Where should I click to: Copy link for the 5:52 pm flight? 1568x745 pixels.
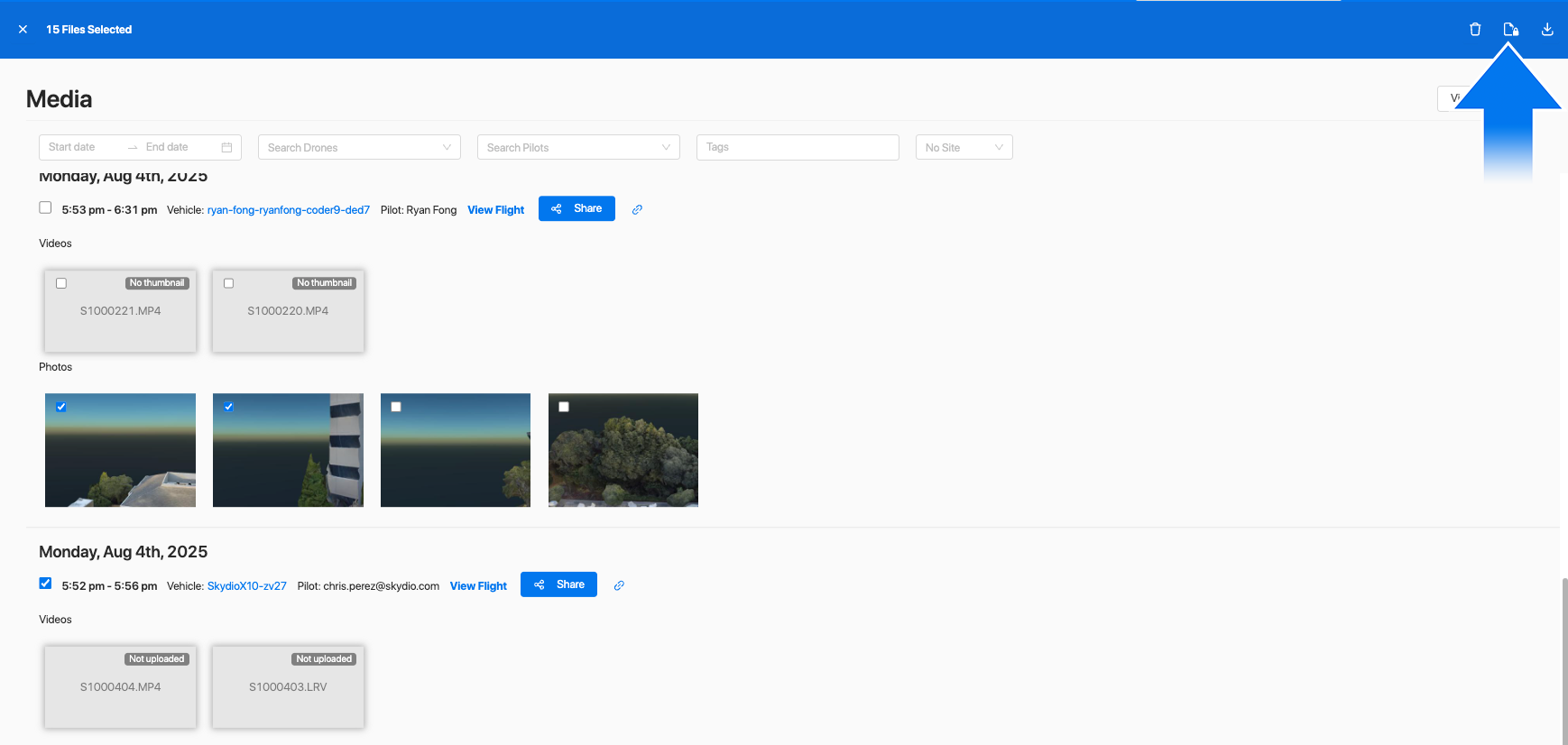(619, 585)
